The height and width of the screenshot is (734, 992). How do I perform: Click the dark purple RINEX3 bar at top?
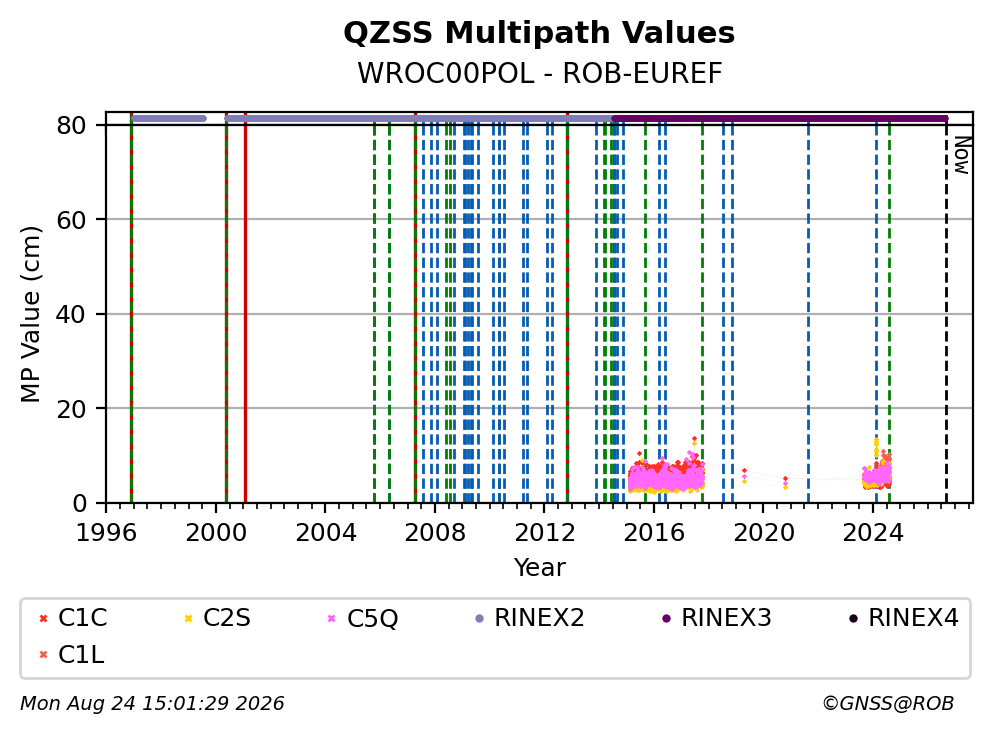pyautogui.click(x=779, y=118)
